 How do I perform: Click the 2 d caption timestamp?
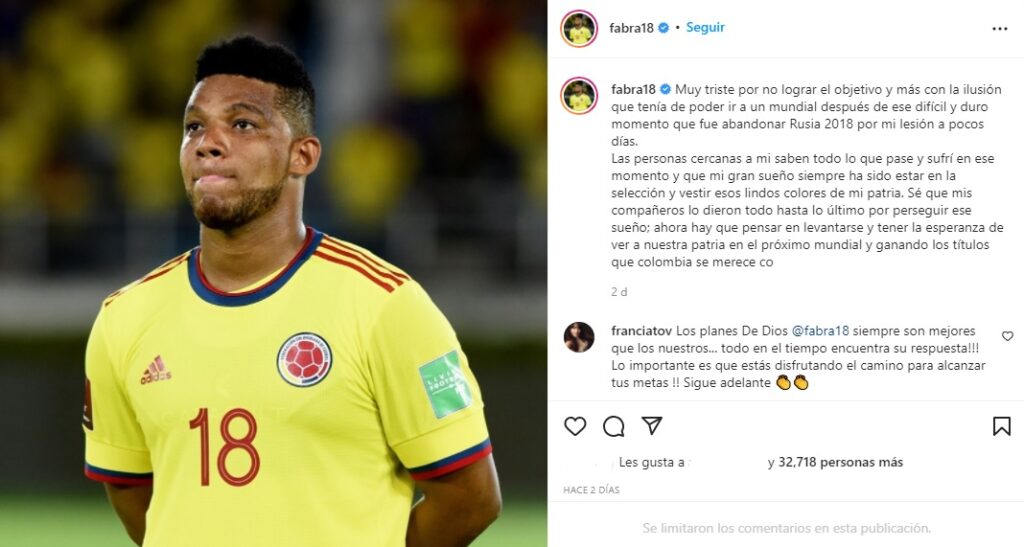[x=619, y=292]
